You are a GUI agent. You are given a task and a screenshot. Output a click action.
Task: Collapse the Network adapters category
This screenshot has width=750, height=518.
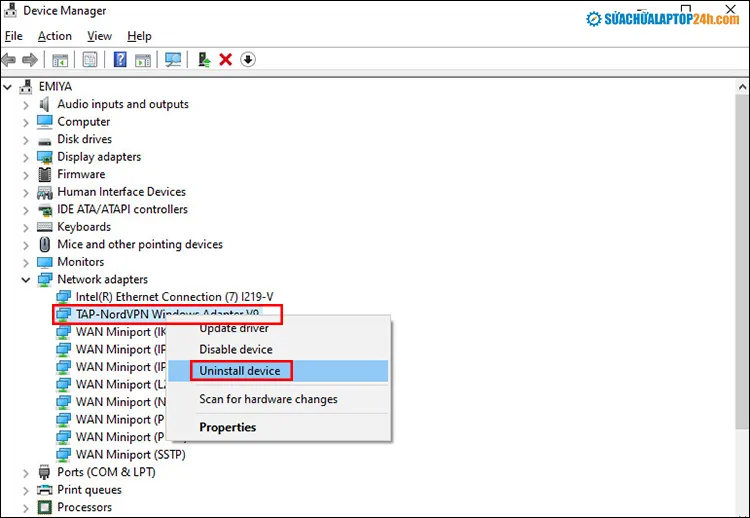click(x=27, y=280)
